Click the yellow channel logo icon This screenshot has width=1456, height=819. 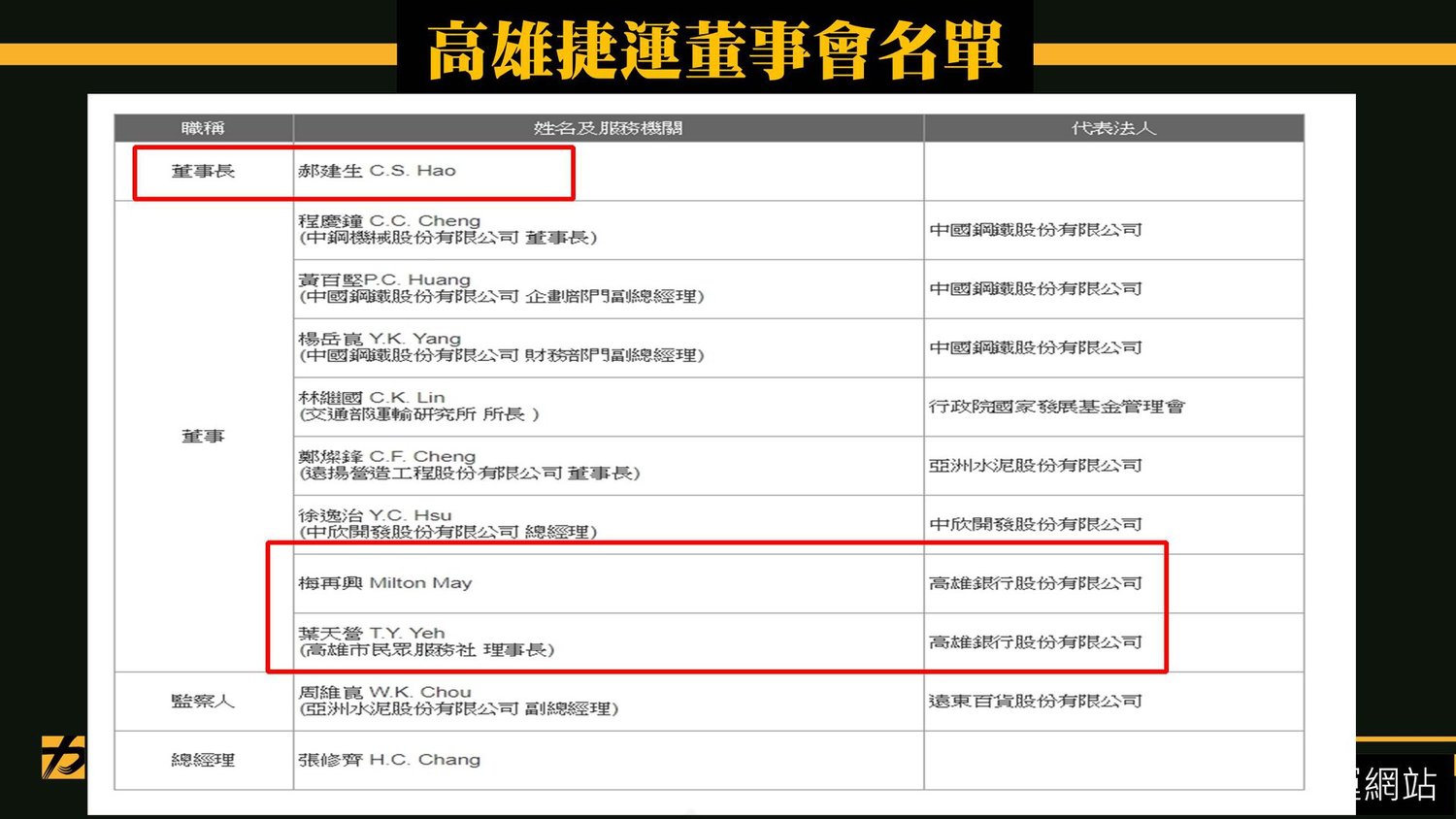[x=63, y=757]
